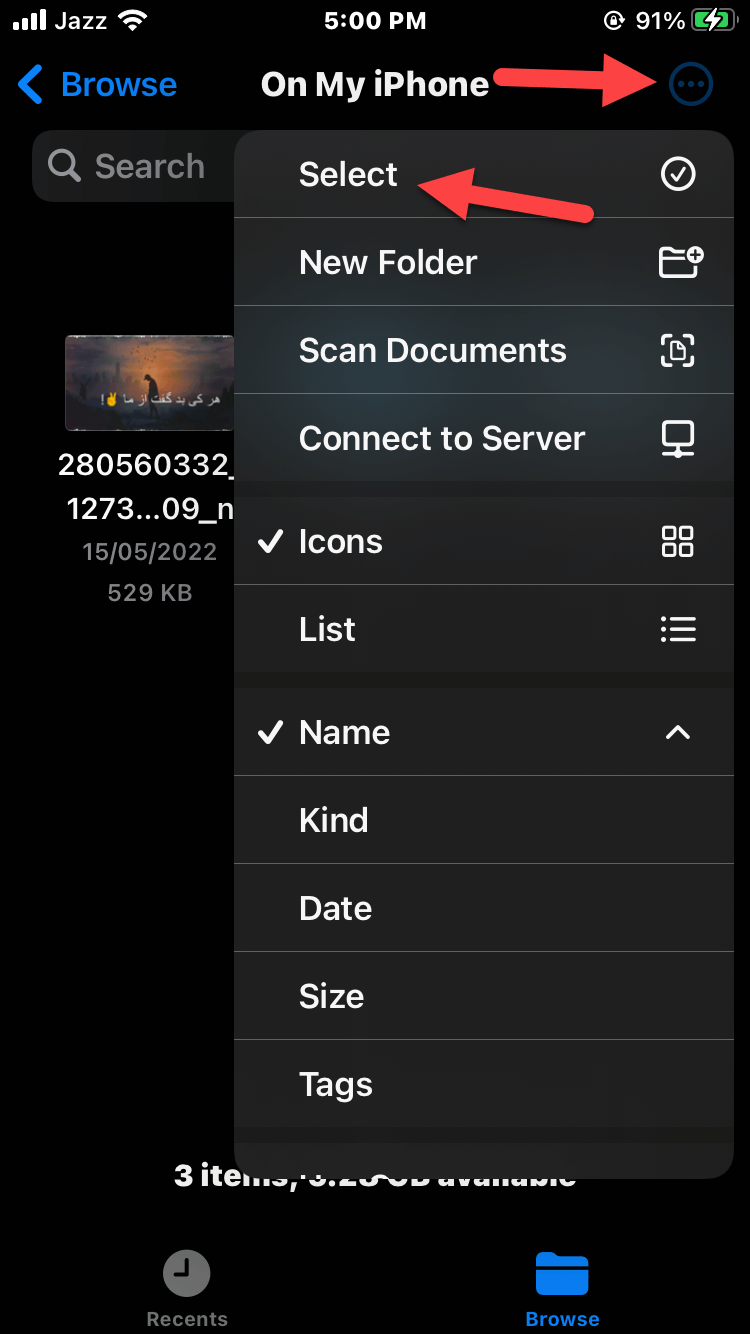Tap the List view lines icon
Screen dimensions: 750x1334
point(678,629)
